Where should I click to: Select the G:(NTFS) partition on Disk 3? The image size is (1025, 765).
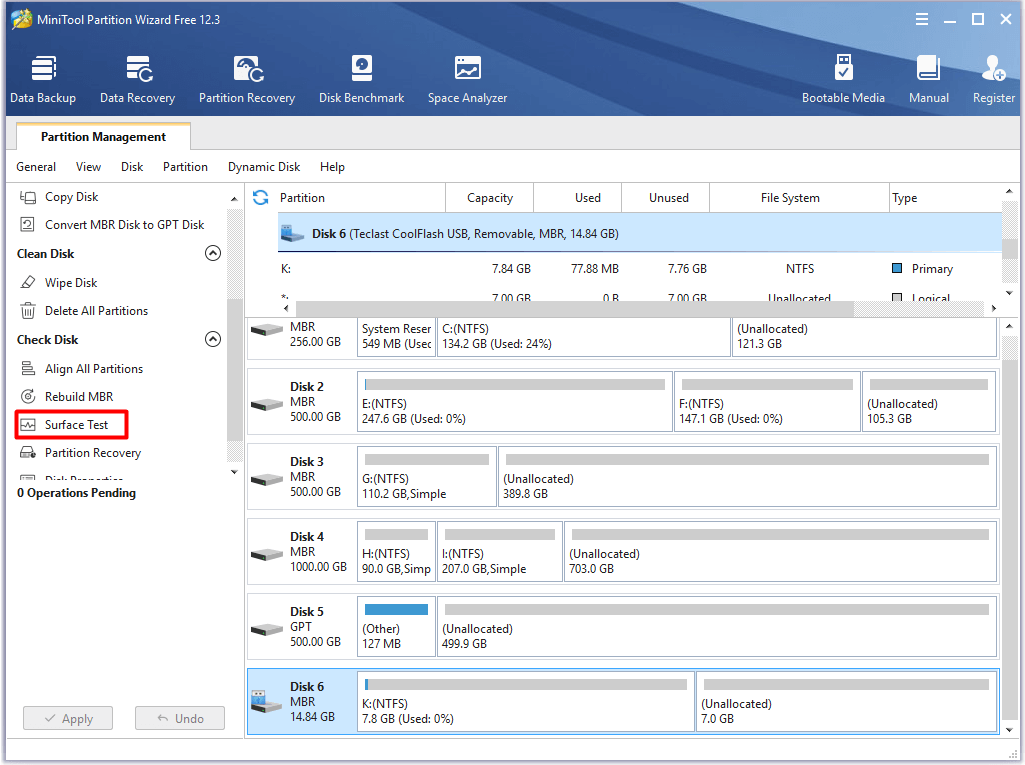tap(427, 477)
